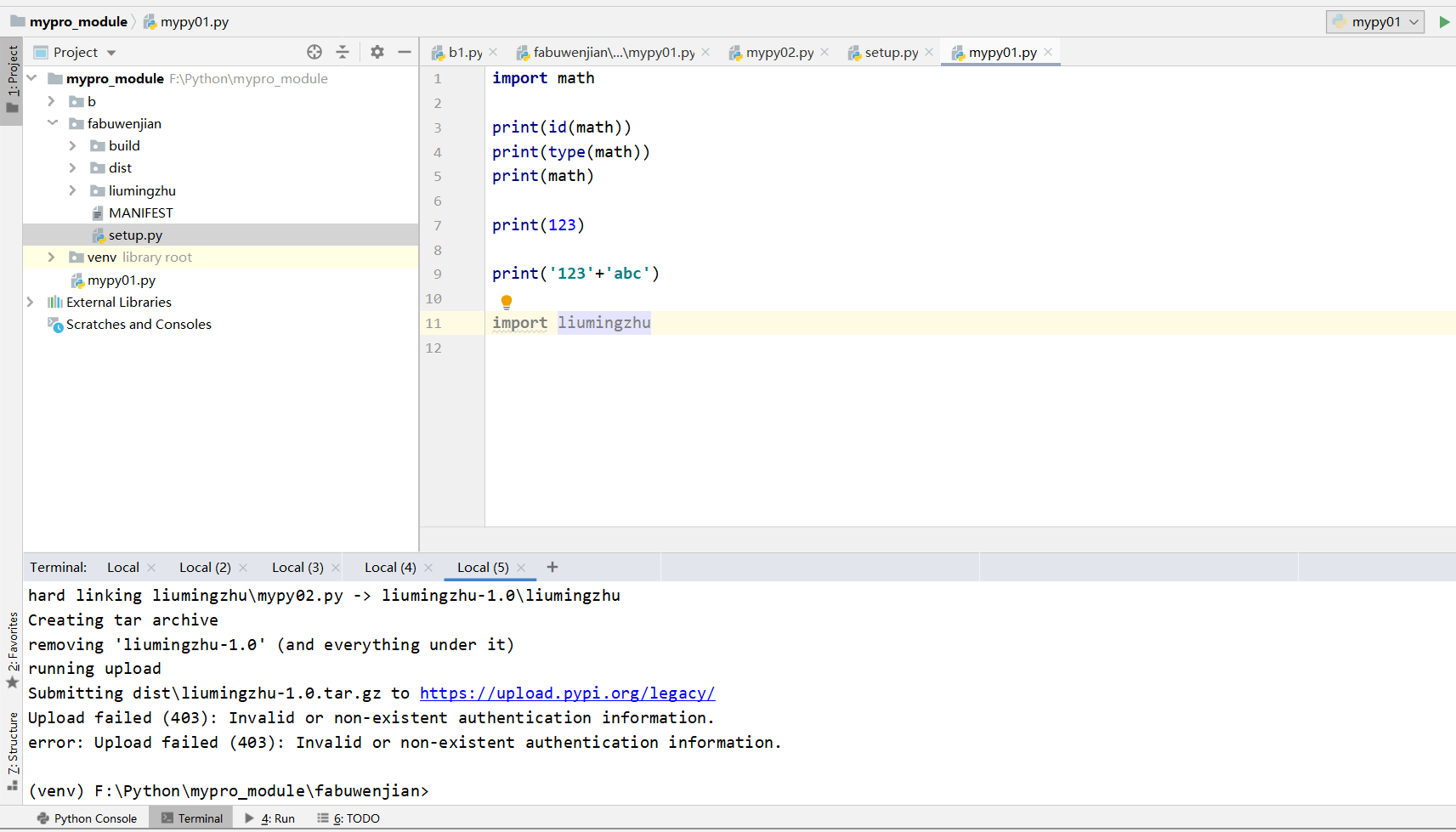Close the b1.py editor tab

pos(494,52)
